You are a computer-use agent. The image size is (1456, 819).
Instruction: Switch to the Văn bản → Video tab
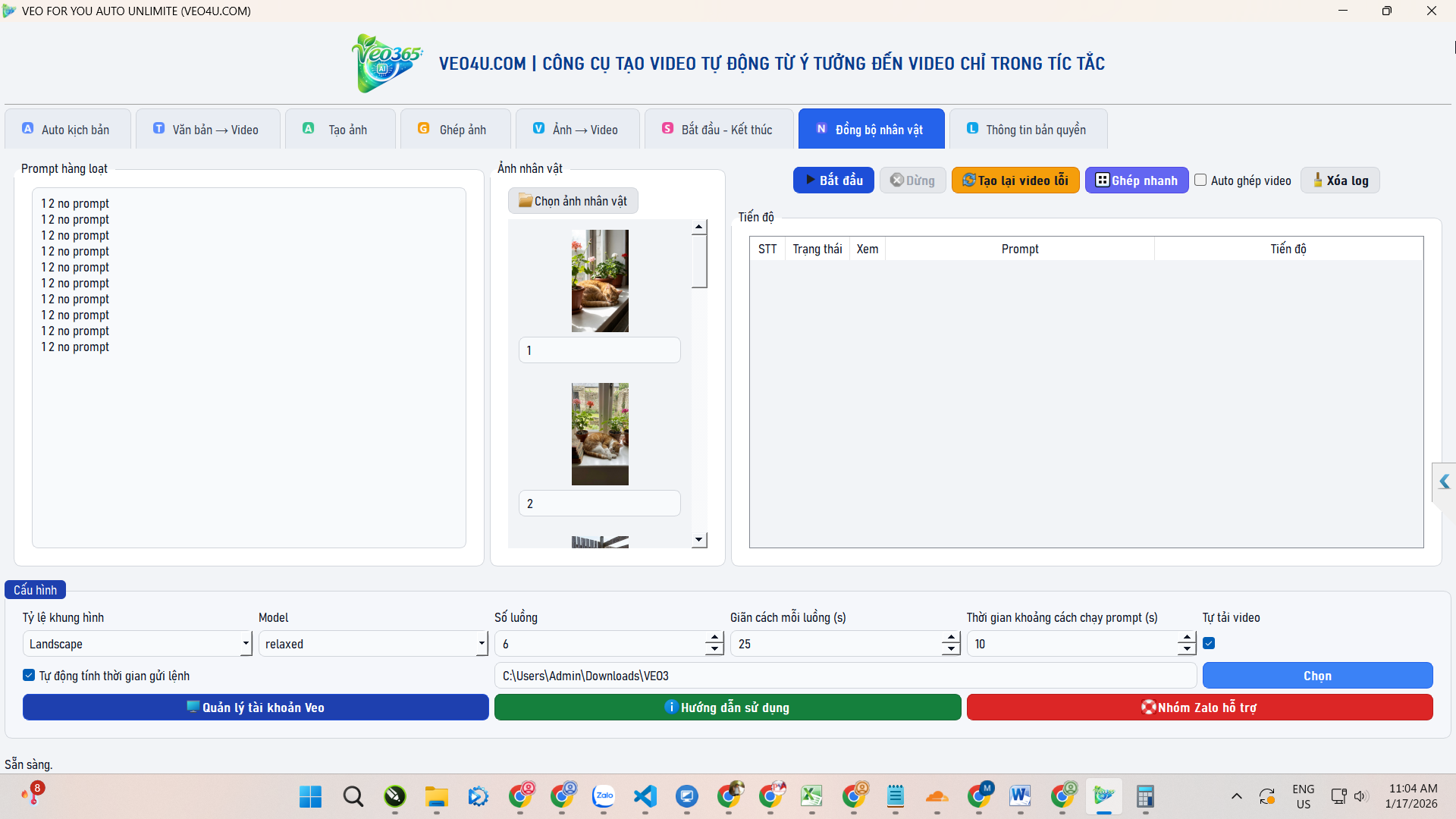(208, 129)
